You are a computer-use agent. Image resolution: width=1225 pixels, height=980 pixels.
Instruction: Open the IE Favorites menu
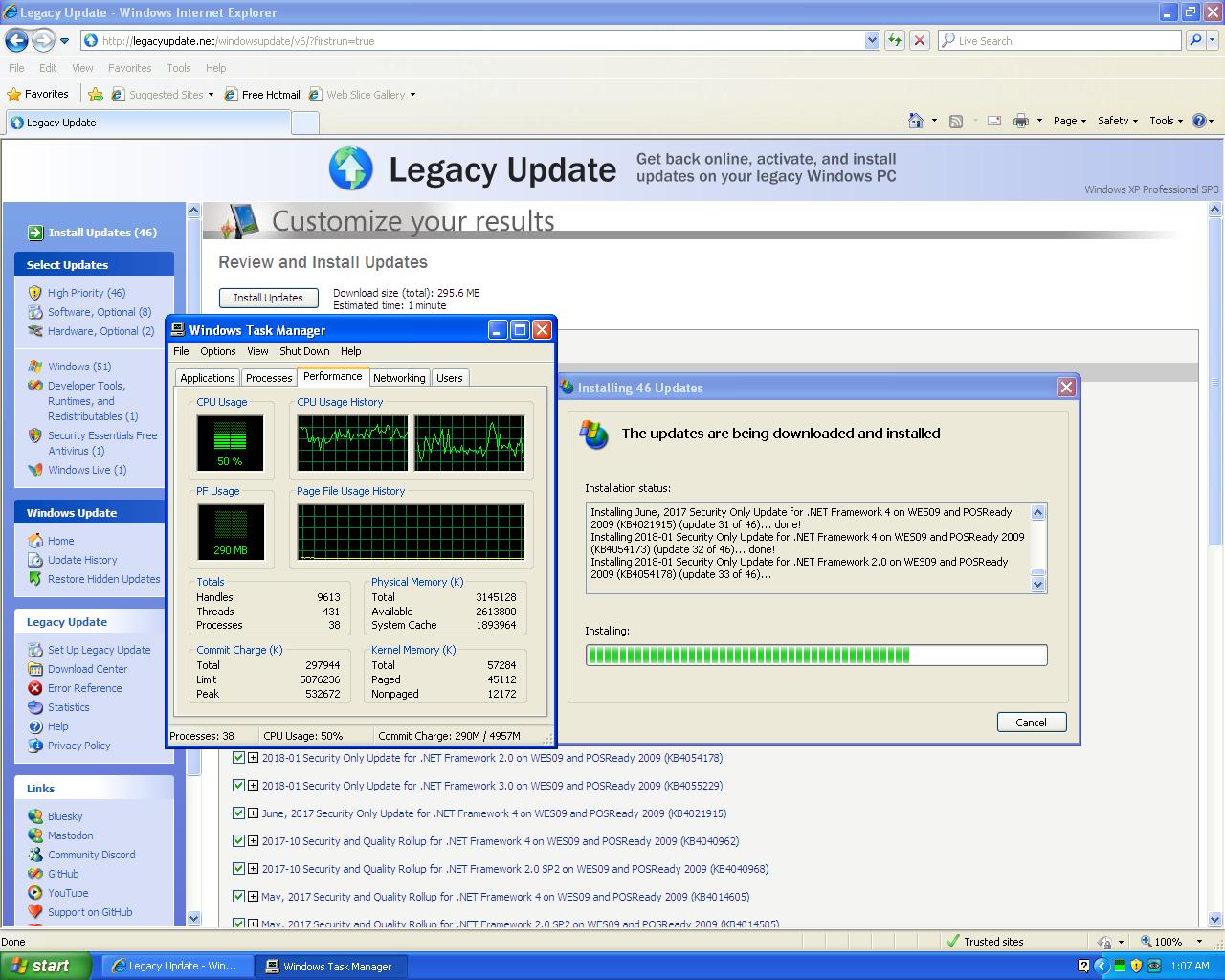[x=129, y=68]
